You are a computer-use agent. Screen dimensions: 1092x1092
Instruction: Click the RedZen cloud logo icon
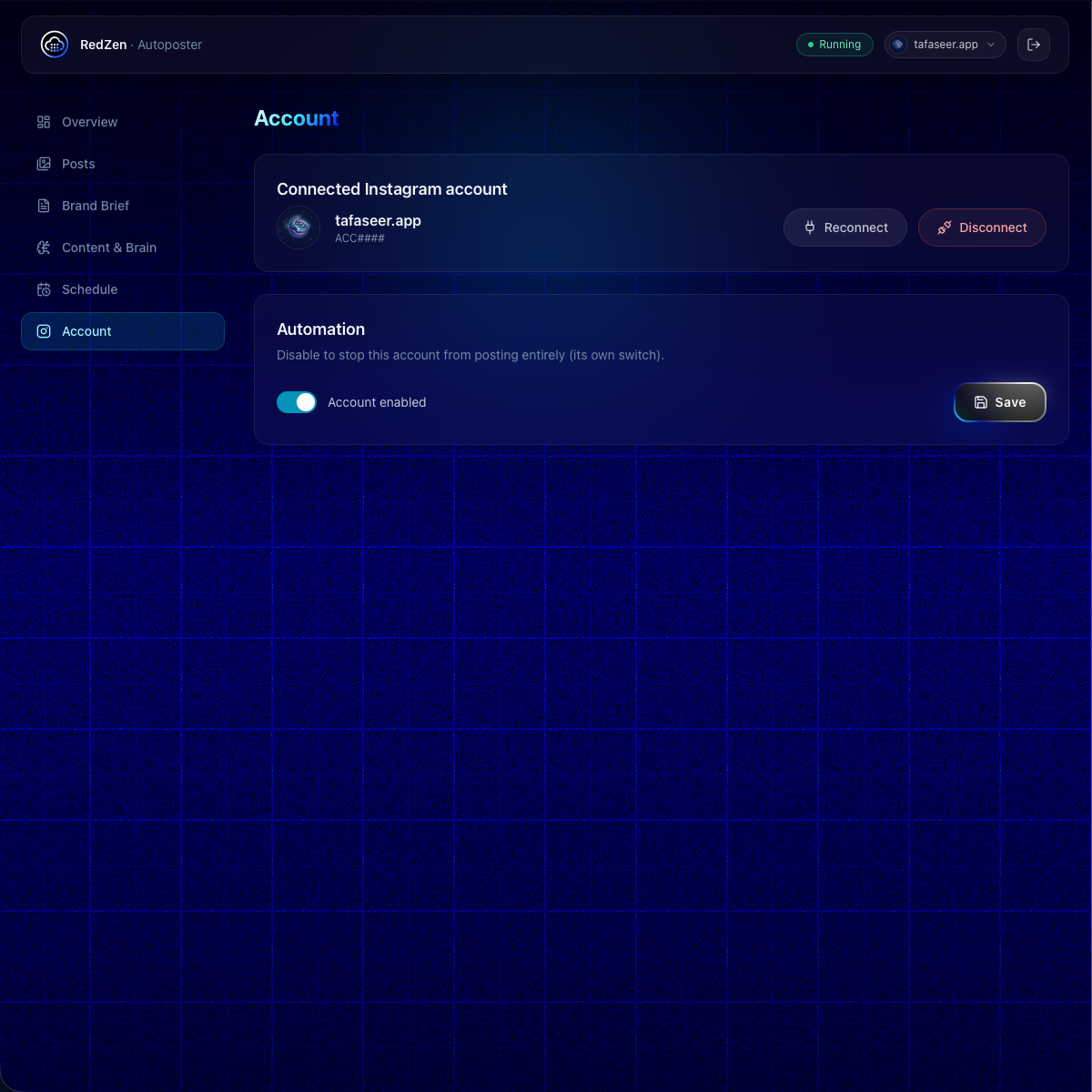[x=55, y=45]
